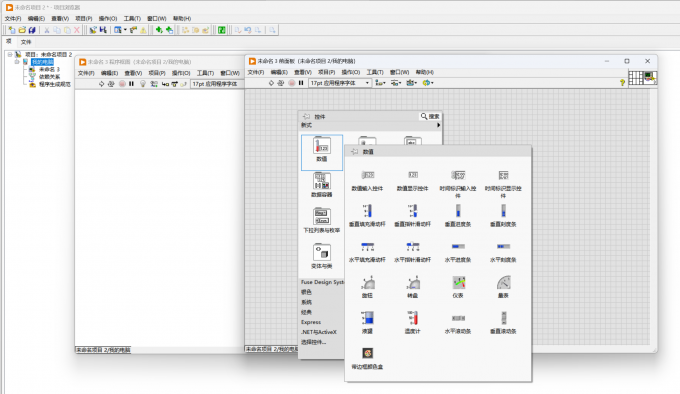Image resolution: width=680 pixels, height=394 pixels.
Task: Expand the 新式 style submenu arrow
Action: [x=438, y=125]
